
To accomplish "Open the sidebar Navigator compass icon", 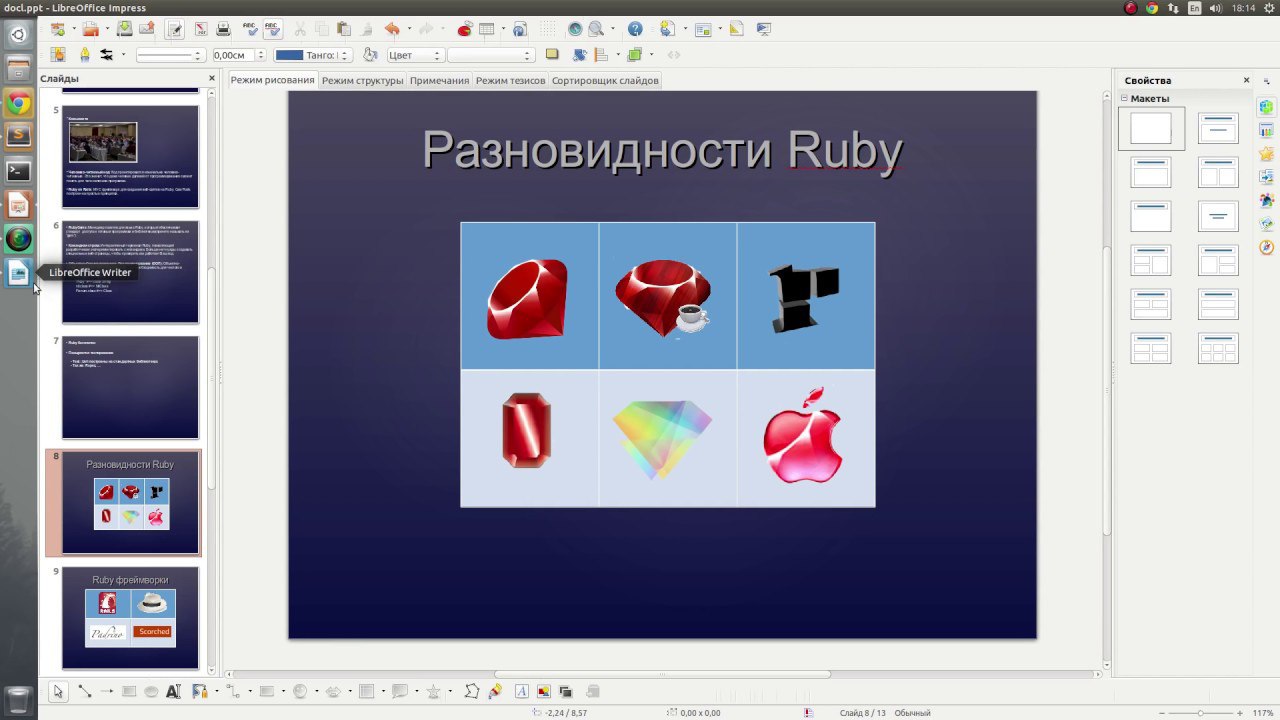I will tap(1266, 247).
